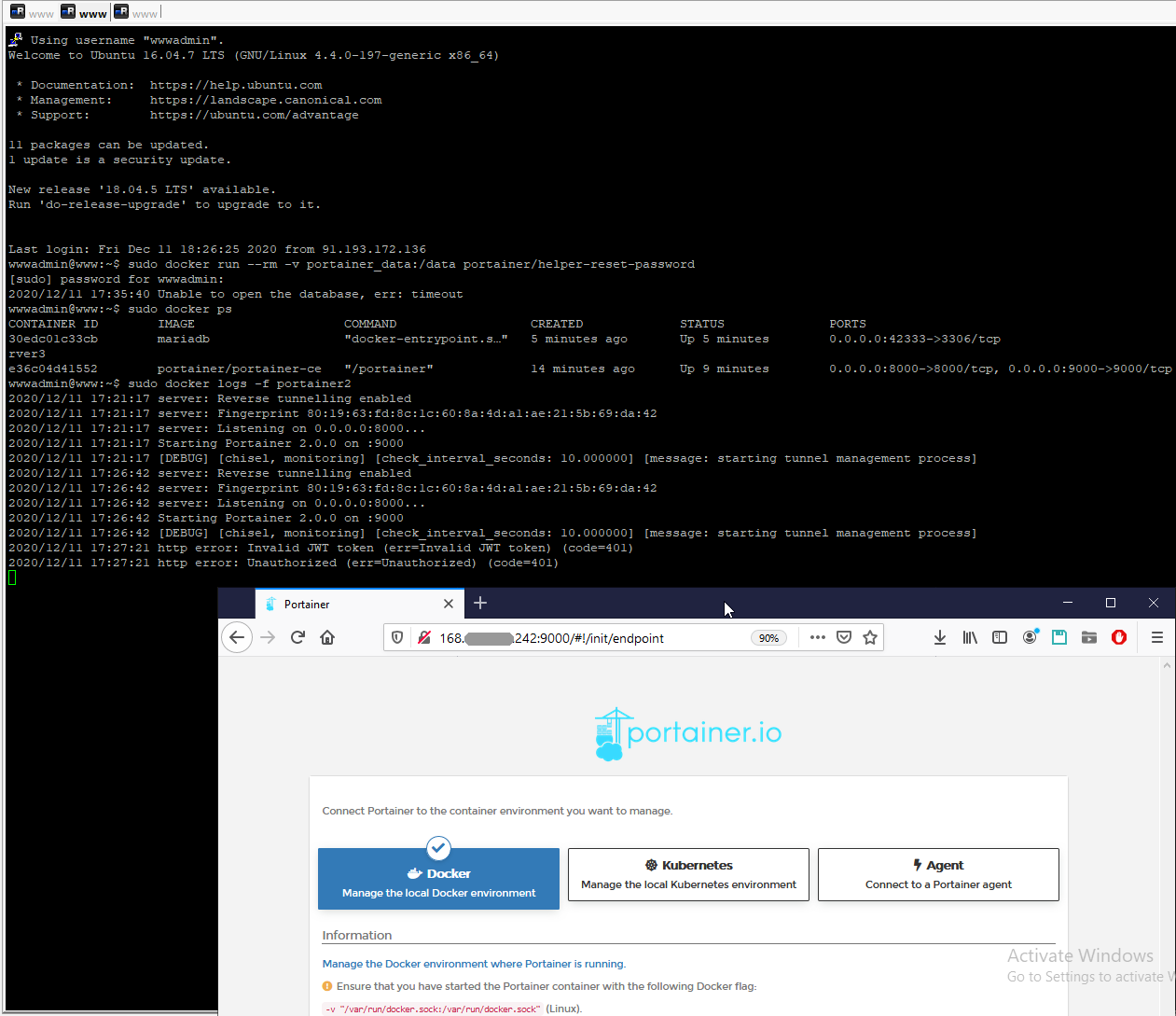Screen dimensions: 1176x1016
Task: Save the page to Pocket
Action: coord(844,637)
